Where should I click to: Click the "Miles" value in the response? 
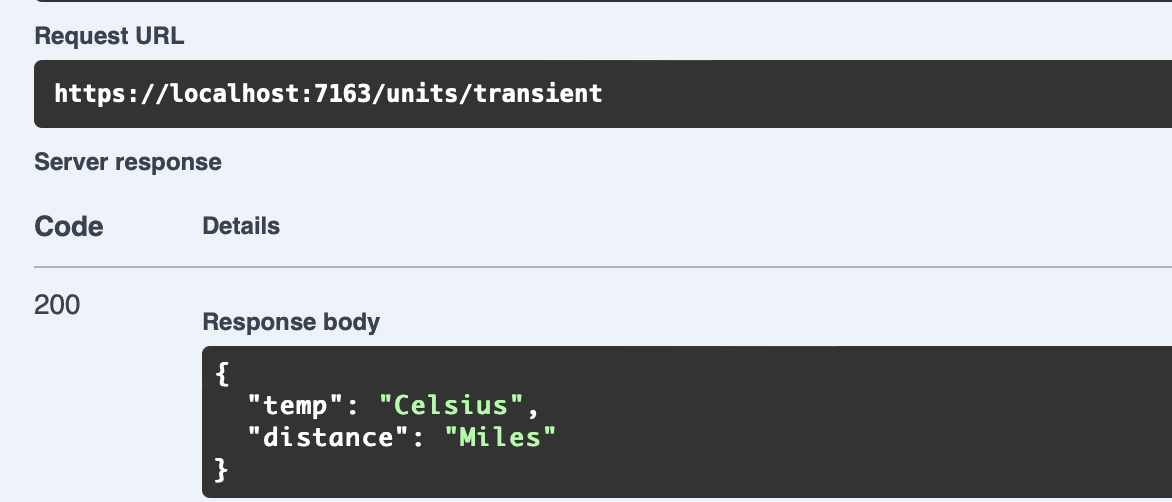tap(500, 436)
